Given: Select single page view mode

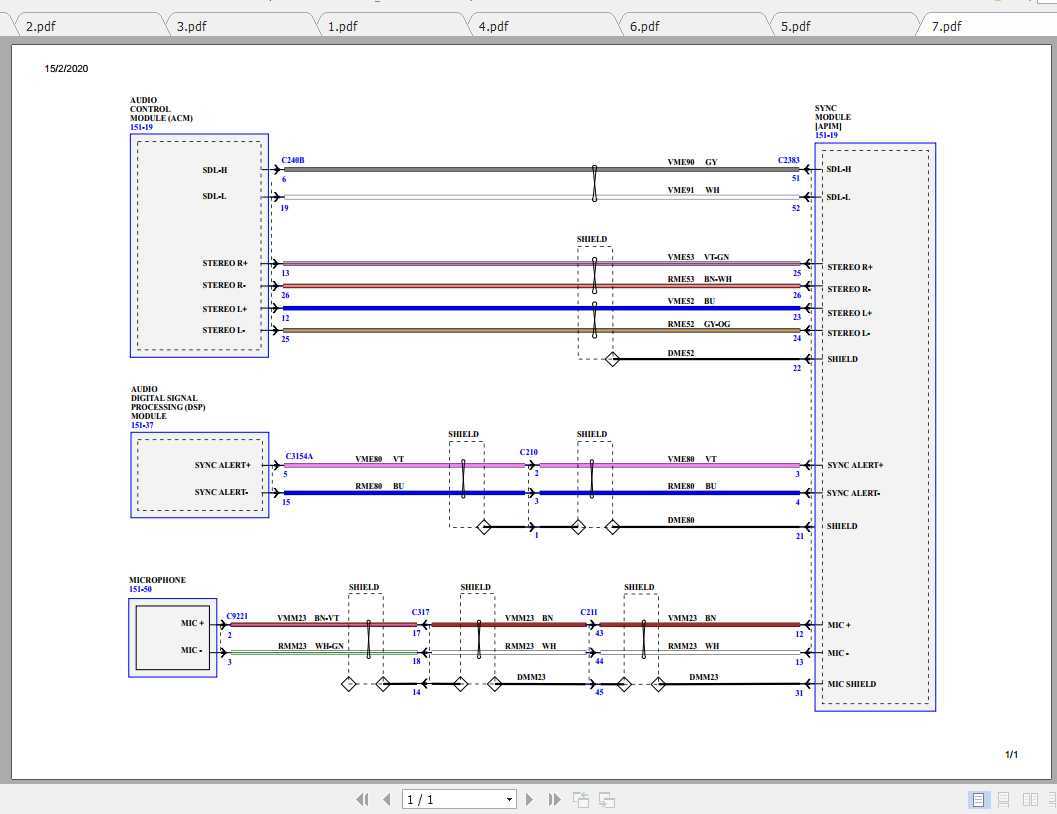Looking at the screenshot, I should pyautogui.click(x=977, y=799).
